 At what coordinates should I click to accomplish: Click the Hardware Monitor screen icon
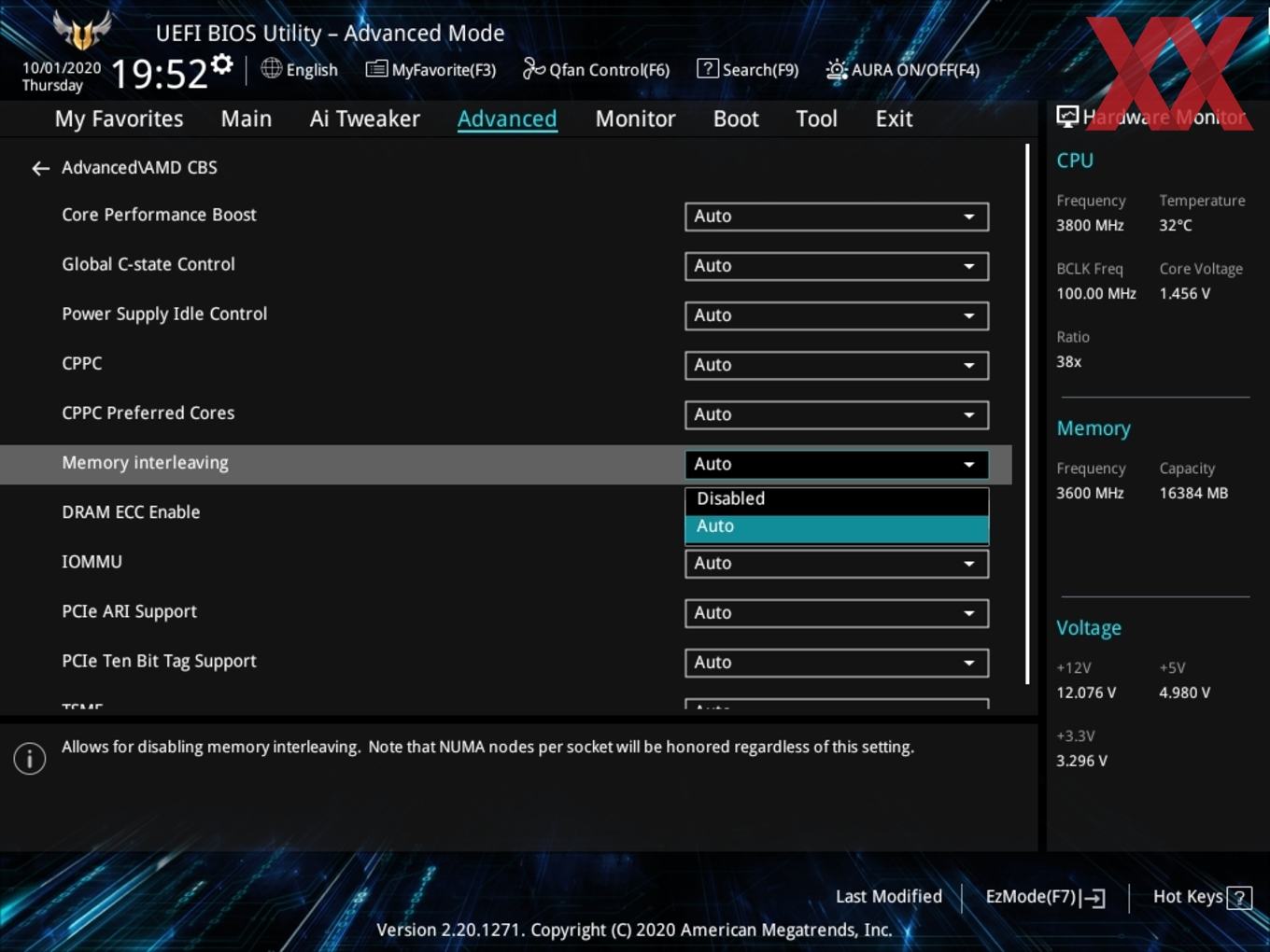pyautogui.click(x=1067, y=117)
